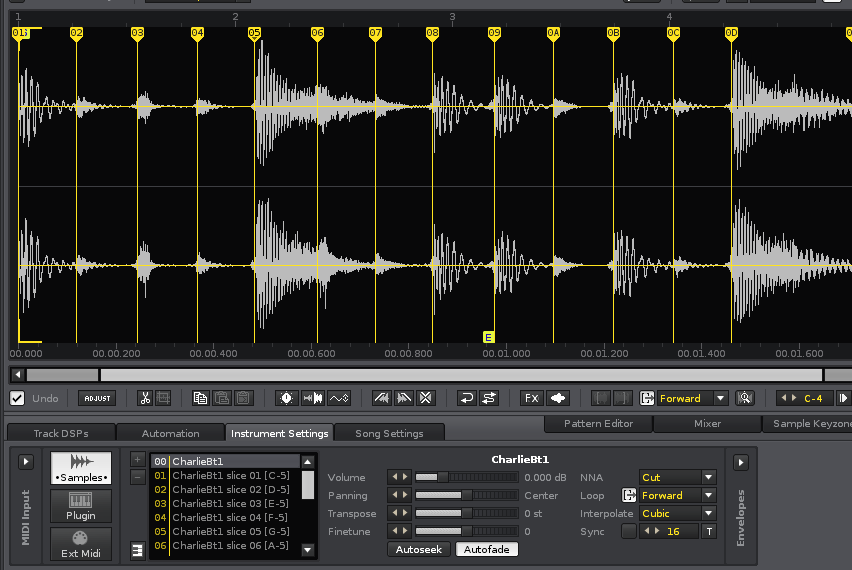Toggle the Autofade button
Screen dimensions: 852x570
pyautogui.click(x=487, y=549)
